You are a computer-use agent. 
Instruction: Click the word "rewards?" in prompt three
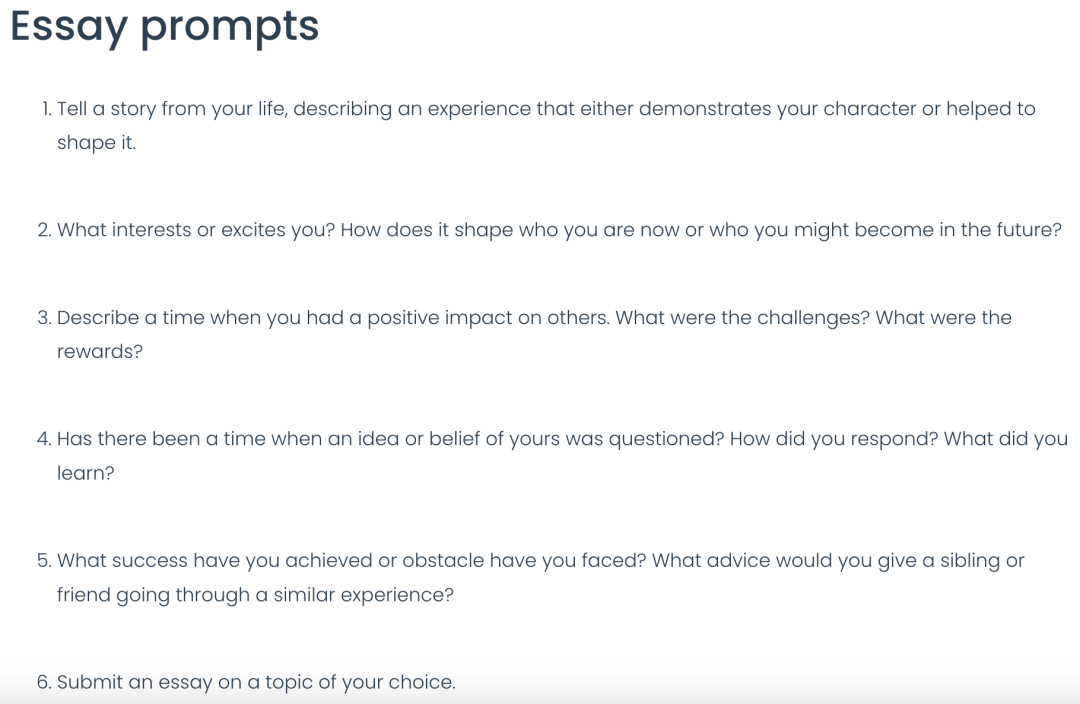pos(100,351)
